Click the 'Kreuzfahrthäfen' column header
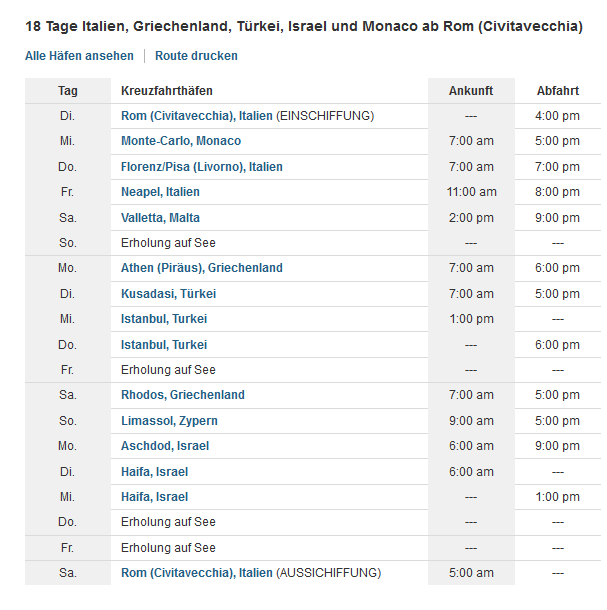 click(x=167, y=91)
